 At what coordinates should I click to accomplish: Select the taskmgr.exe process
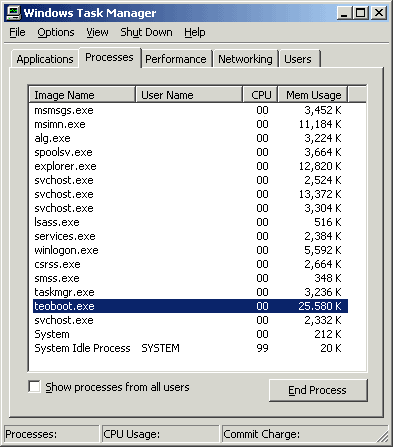click(x=190, y=292)
